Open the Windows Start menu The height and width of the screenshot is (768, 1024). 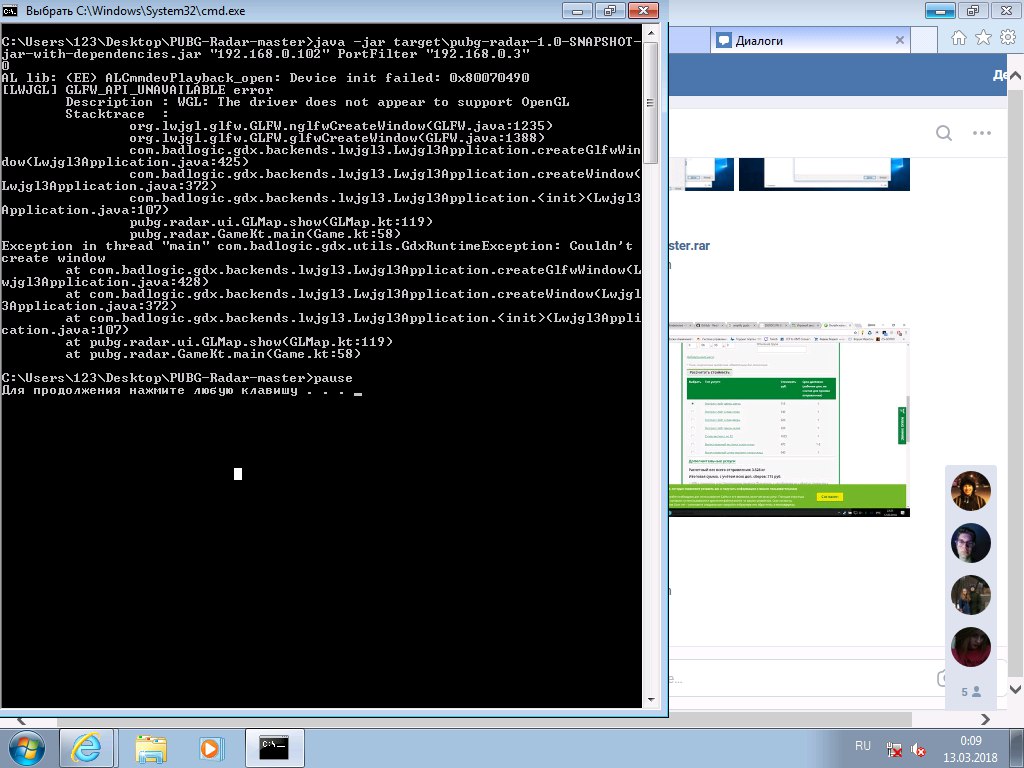(x=27, y=747)
